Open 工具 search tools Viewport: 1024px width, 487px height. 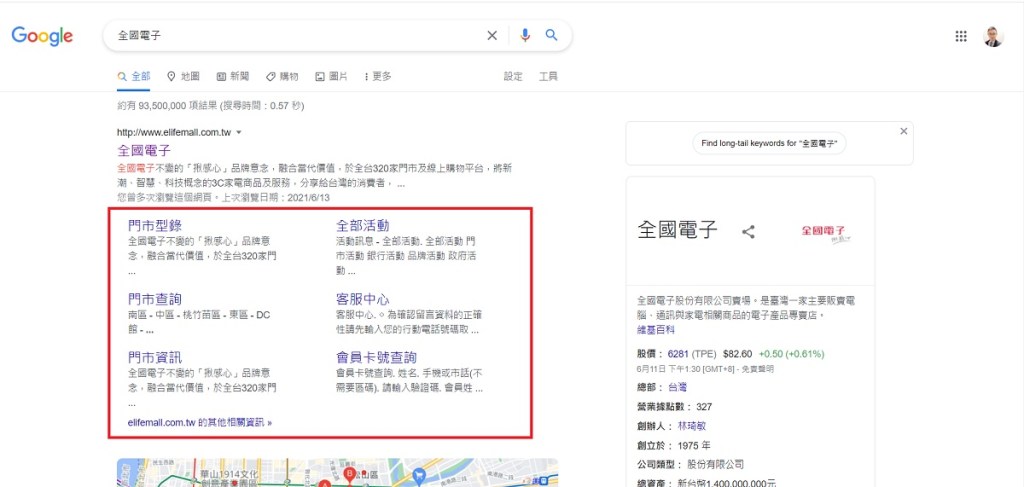548,76
